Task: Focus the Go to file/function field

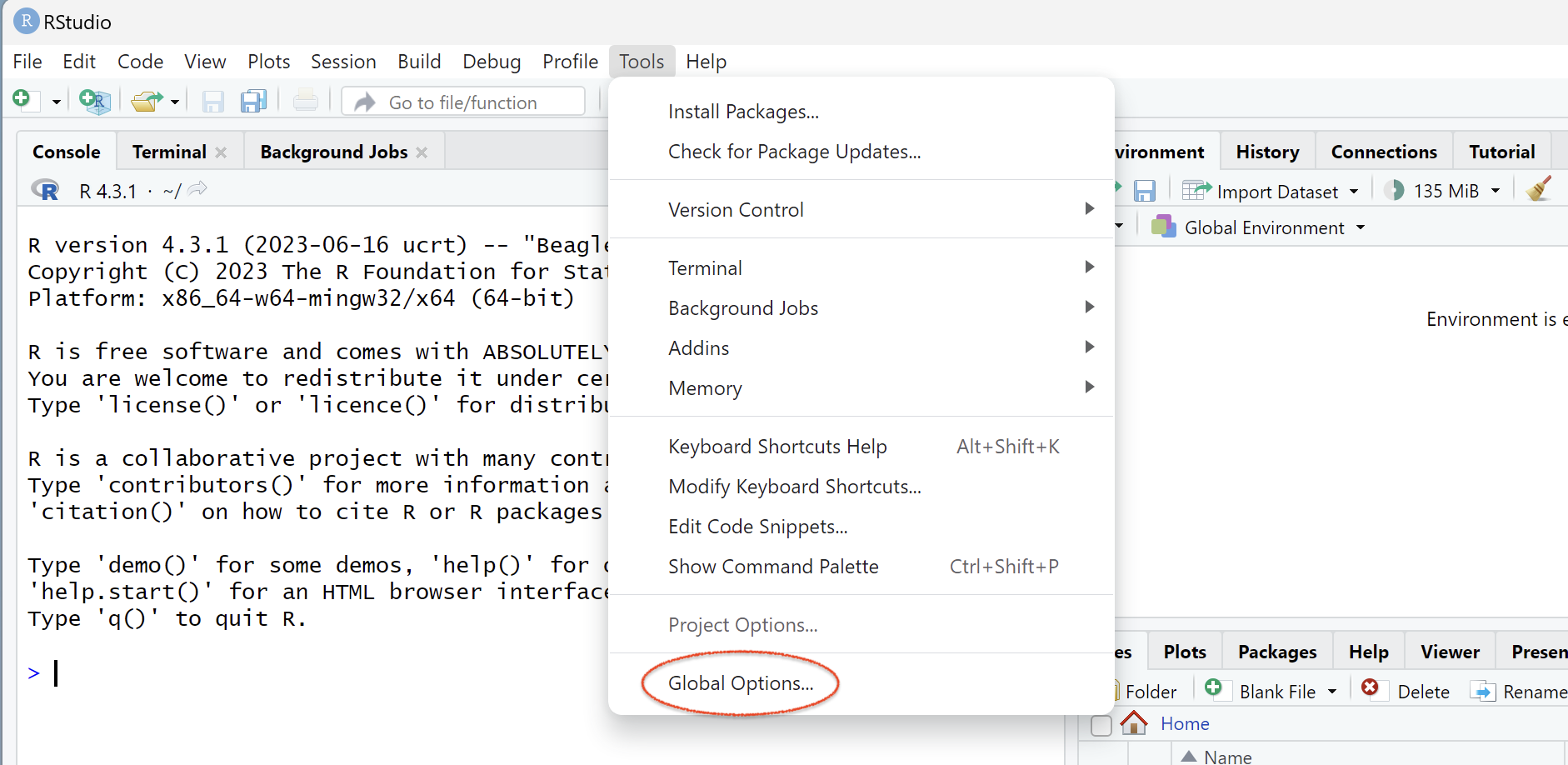Action: pos(463,102)
